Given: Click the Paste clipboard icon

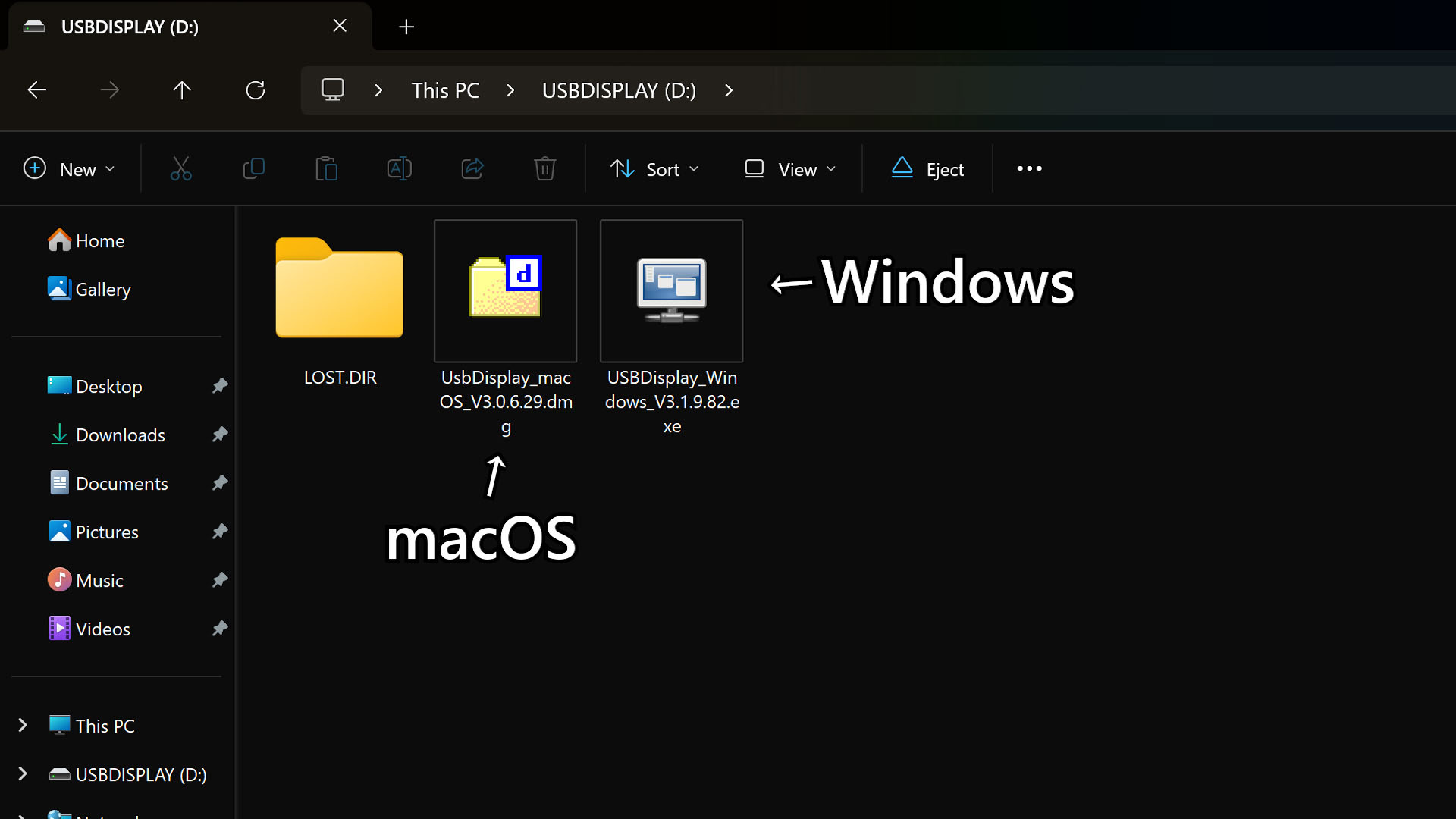Looking at the screenshot, I should (326, 168).
